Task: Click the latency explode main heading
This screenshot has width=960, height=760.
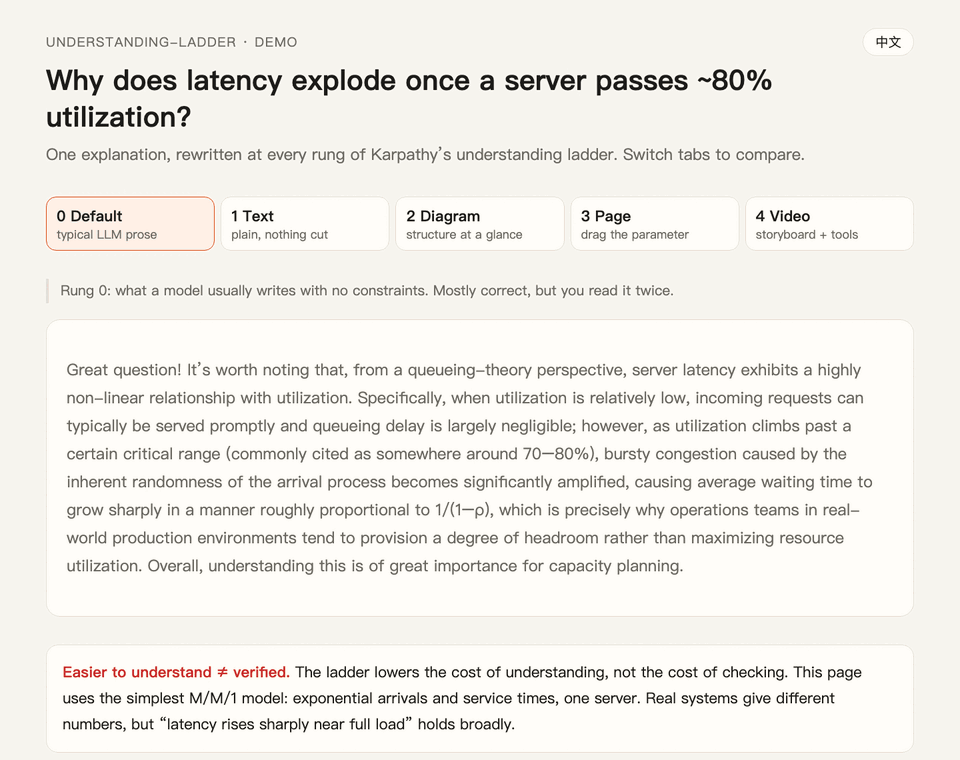Action: tap(409, 99)
